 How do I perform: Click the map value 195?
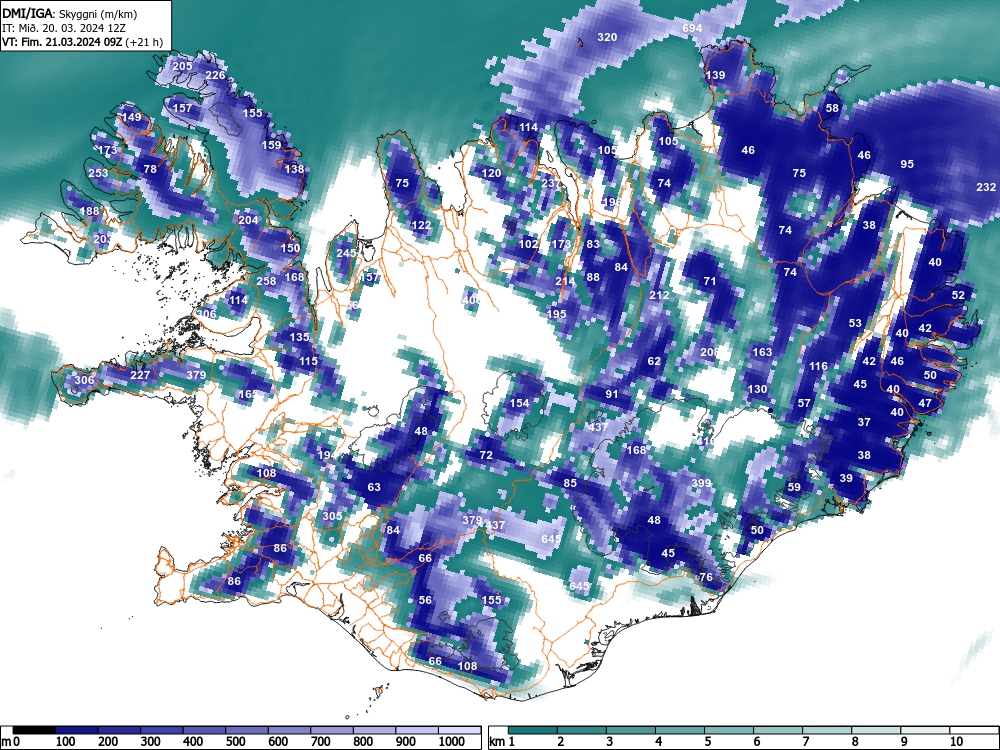(557, 314)
